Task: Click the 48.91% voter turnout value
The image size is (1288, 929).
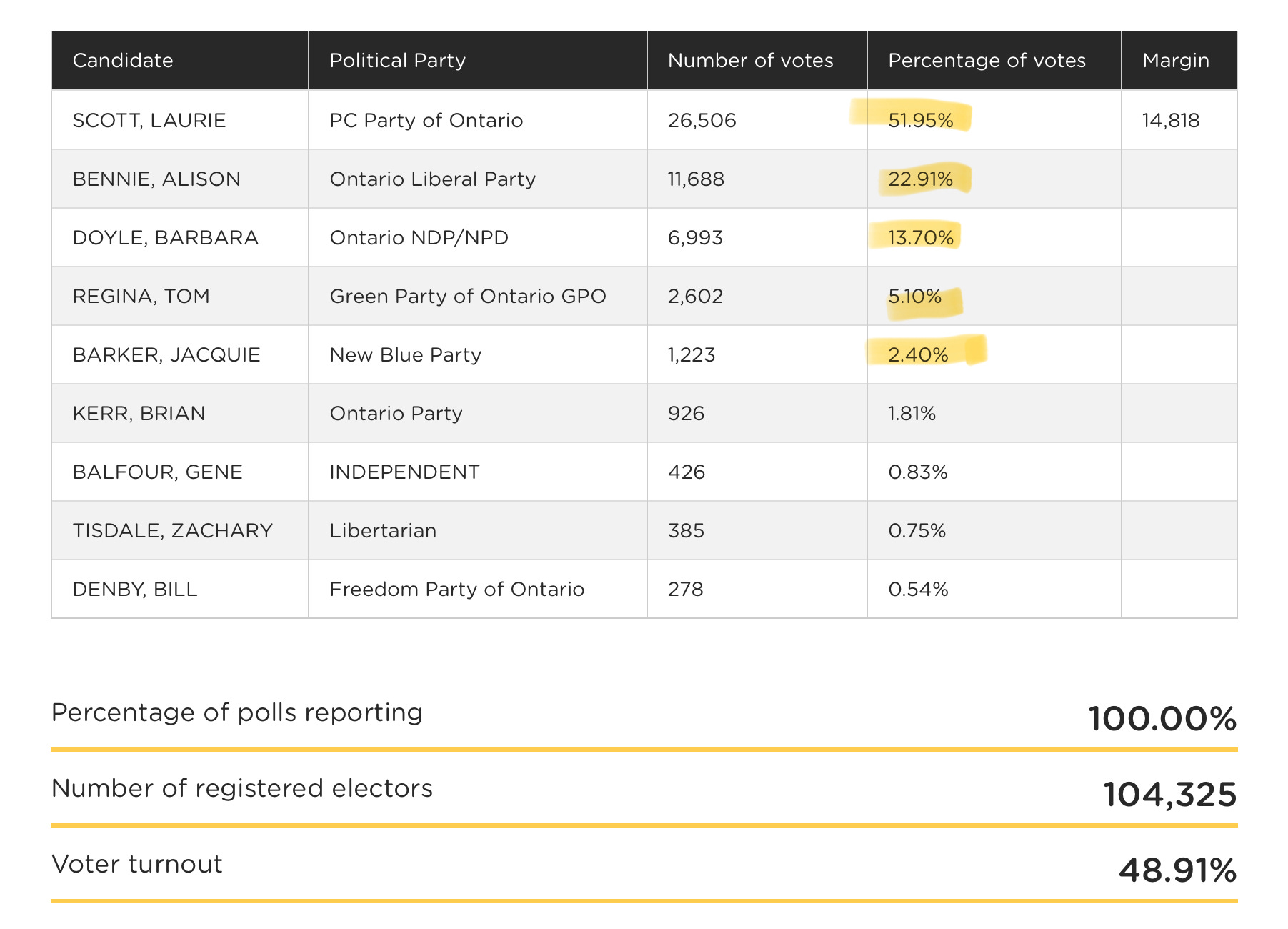Action: pos(1178,870)
